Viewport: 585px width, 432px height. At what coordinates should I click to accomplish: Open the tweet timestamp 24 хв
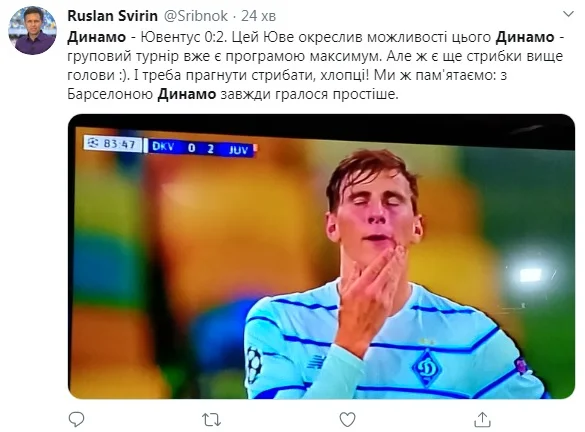coord(258,16)
